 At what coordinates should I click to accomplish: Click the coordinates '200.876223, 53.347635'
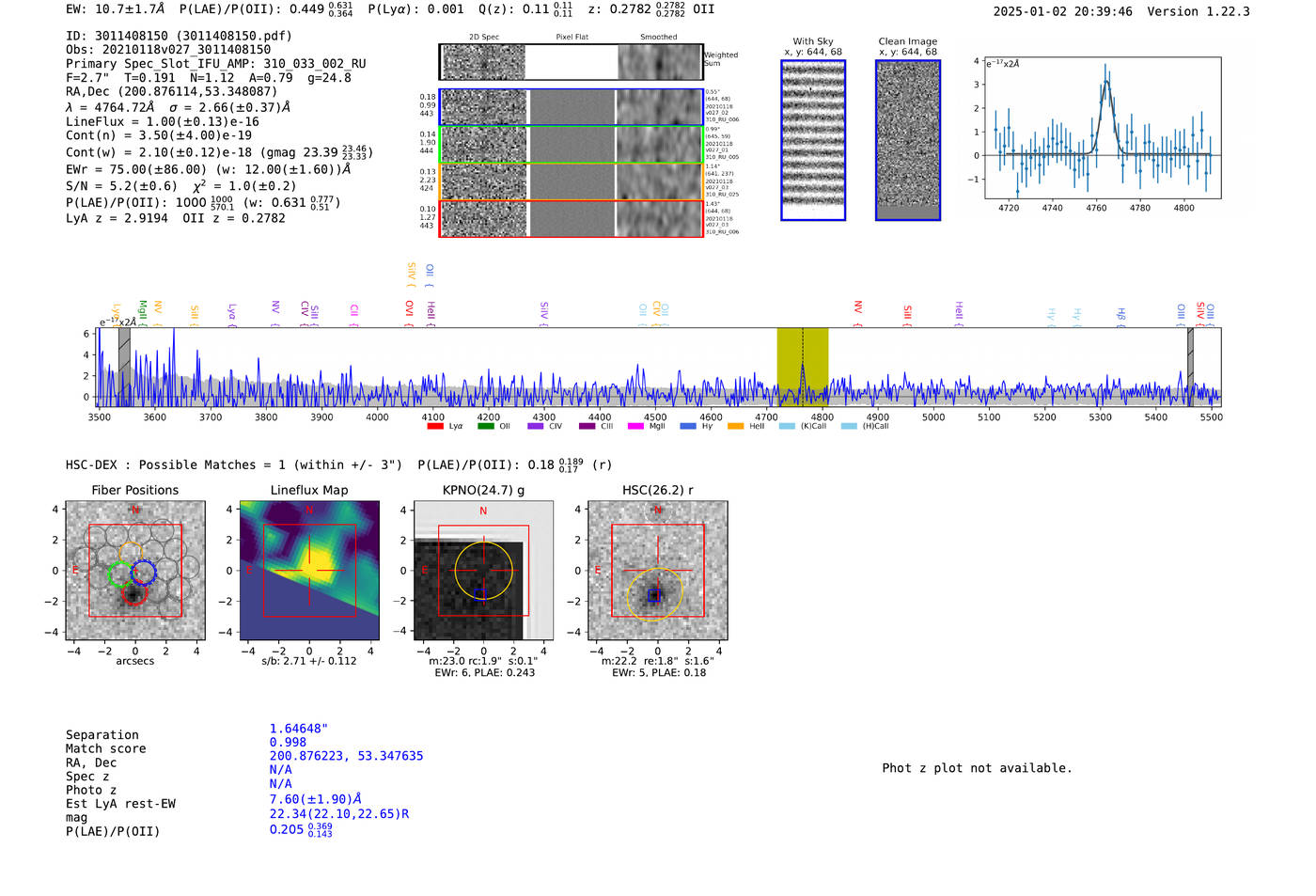click(x=346, y=756)
